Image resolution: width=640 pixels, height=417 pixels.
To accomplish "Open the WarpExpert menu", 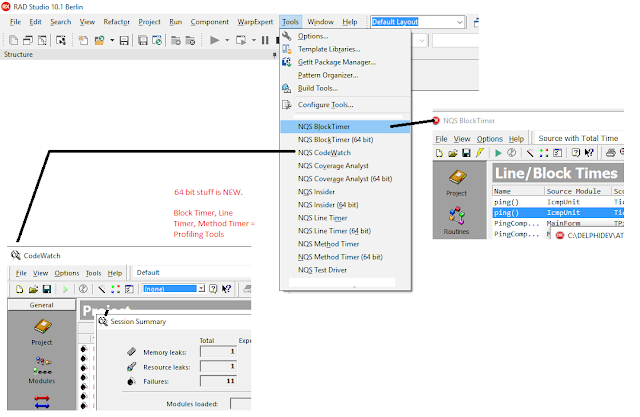I will pos(255,22).
